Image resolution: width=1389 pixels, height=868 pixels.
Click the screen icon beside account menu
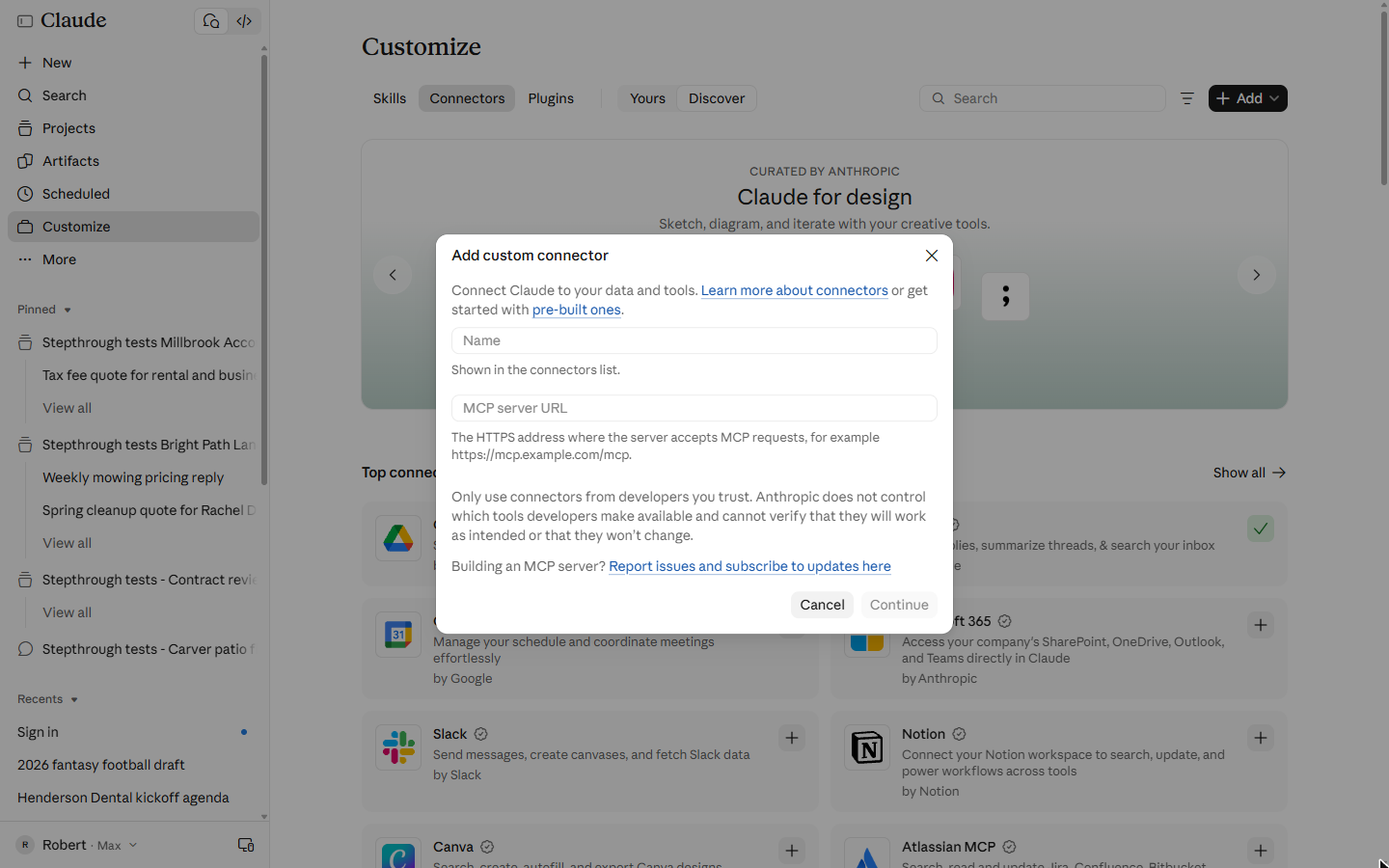(x=246, y=845)
